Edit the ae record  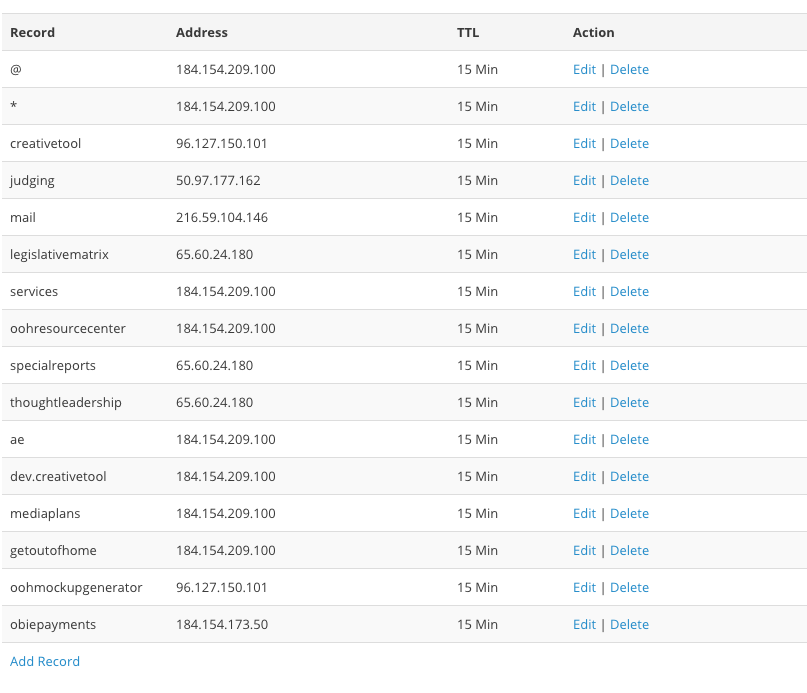[584, 440]
